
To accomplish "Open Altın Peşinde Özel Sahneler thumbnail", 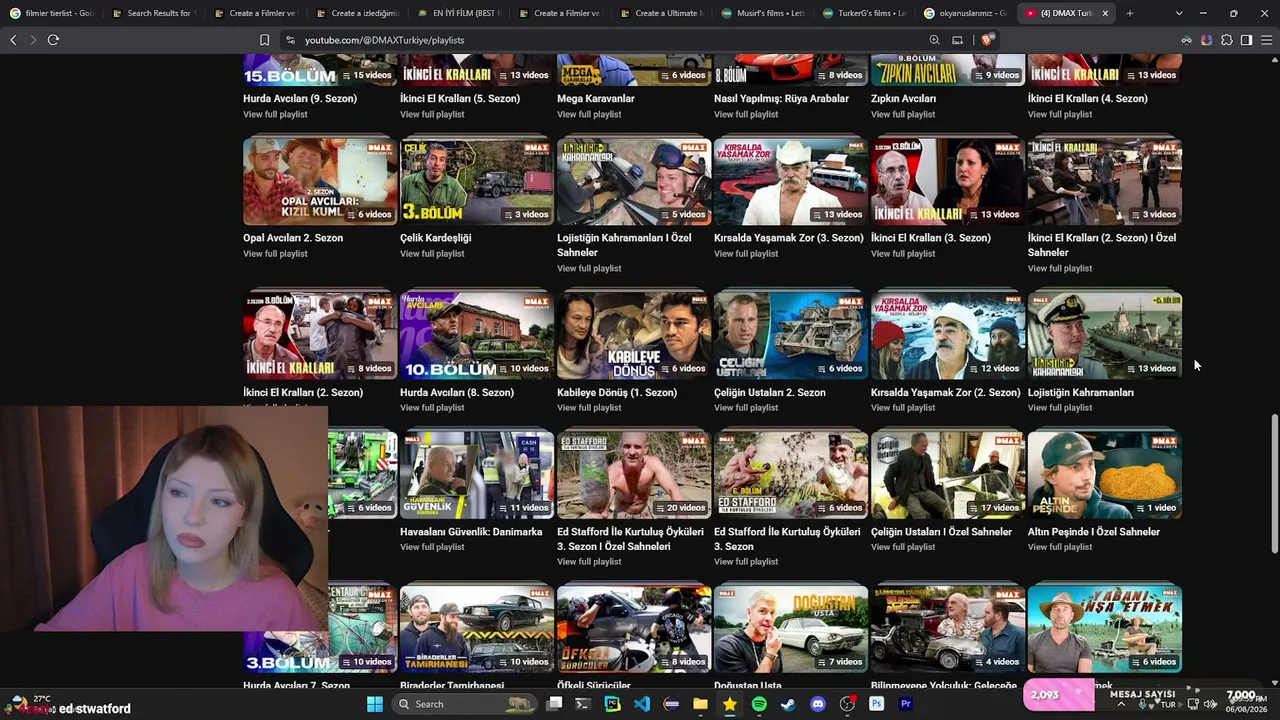I will pos(1105,475).
